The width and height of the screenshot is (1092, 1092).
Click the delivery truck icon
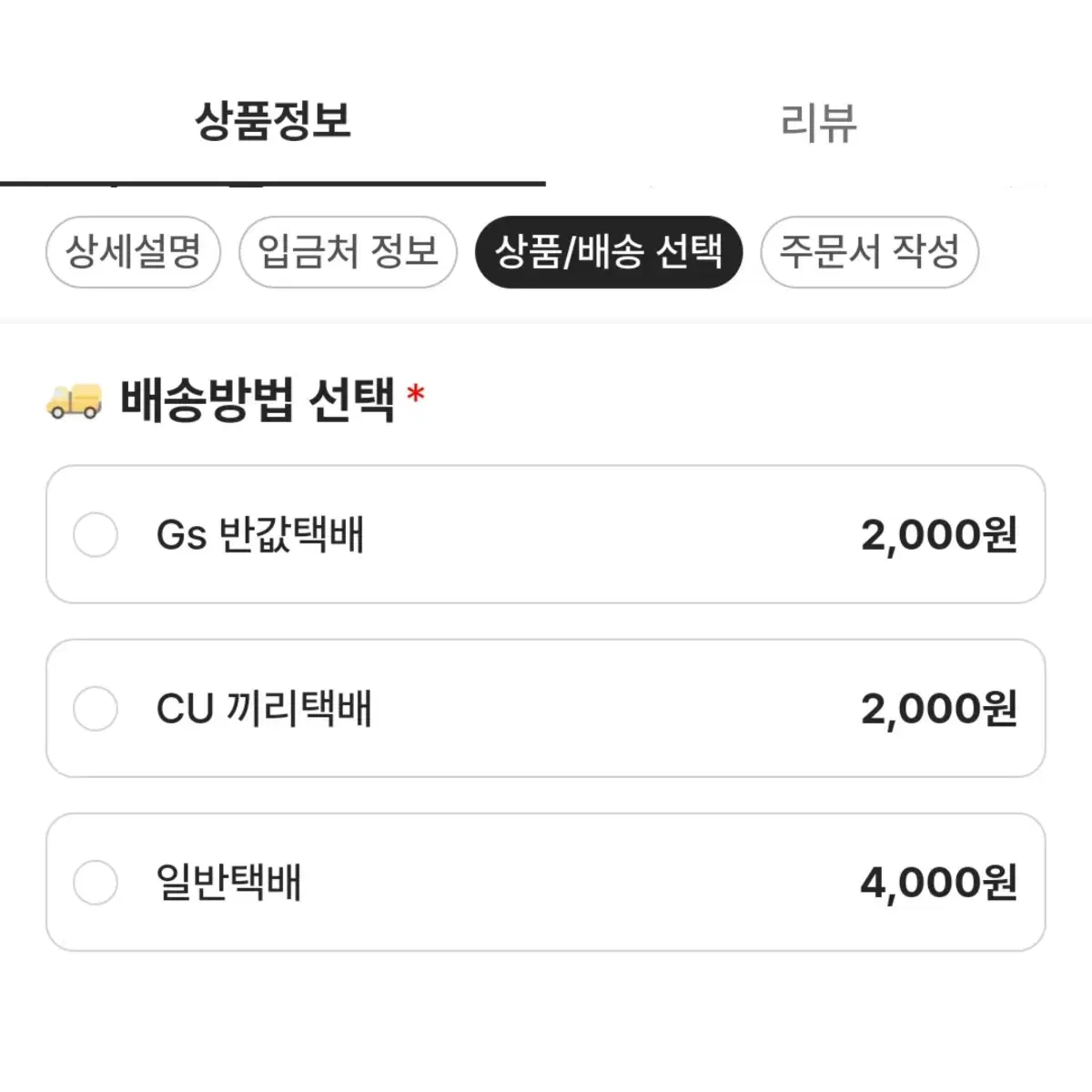(74, 400)
